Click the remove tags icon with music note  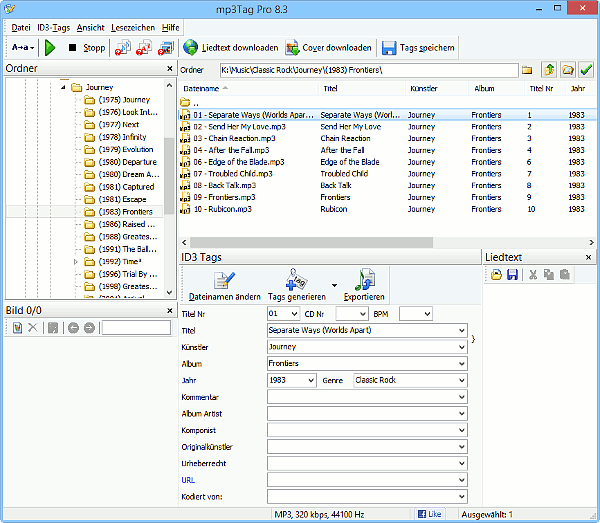point(123,48)
